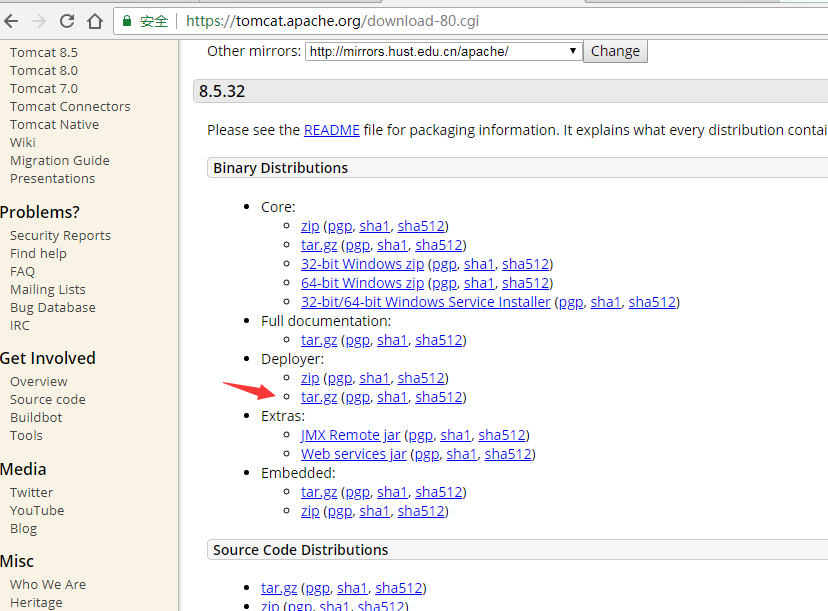Download 32-bit/64-bit Windows Service Installer
The image size is (828, 611).
[x=426, y=302]
